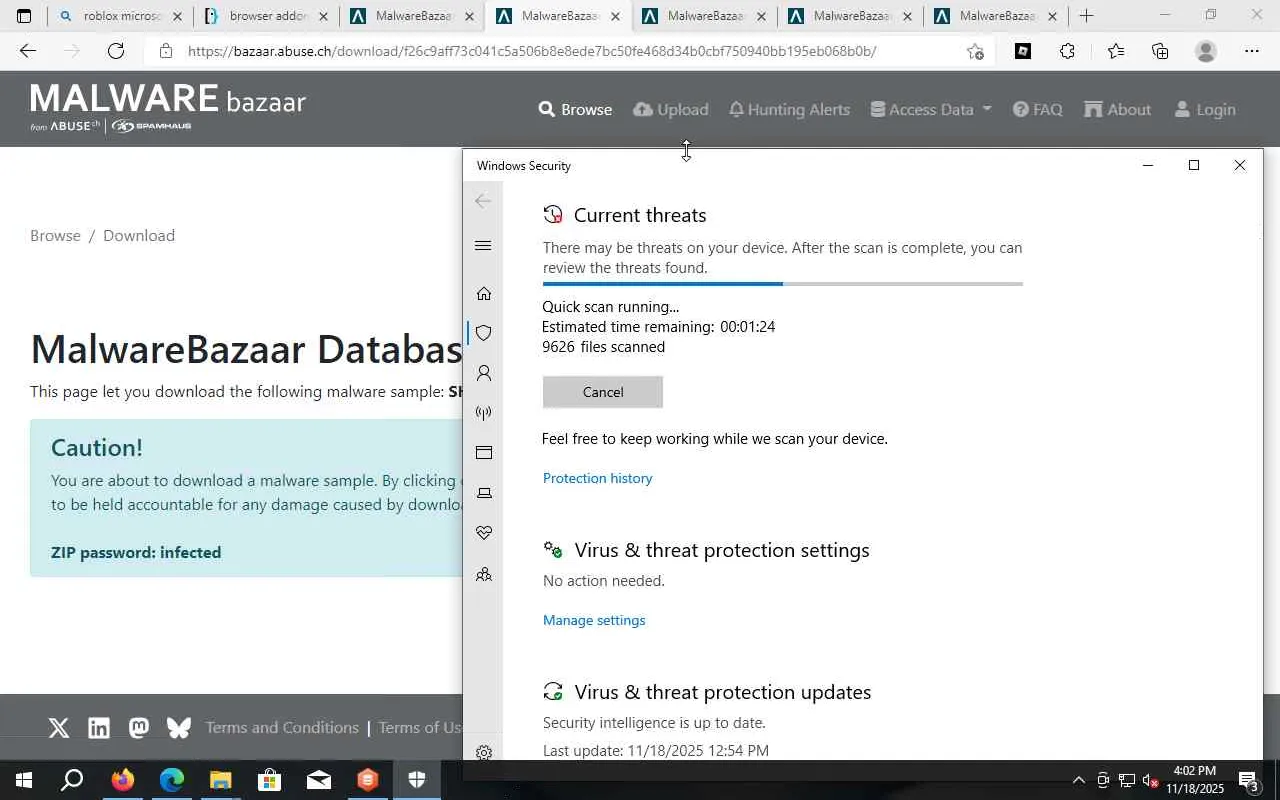Maximize the Windows Security window
Screen dimensions: 1280x800
tap(1194, 165)
